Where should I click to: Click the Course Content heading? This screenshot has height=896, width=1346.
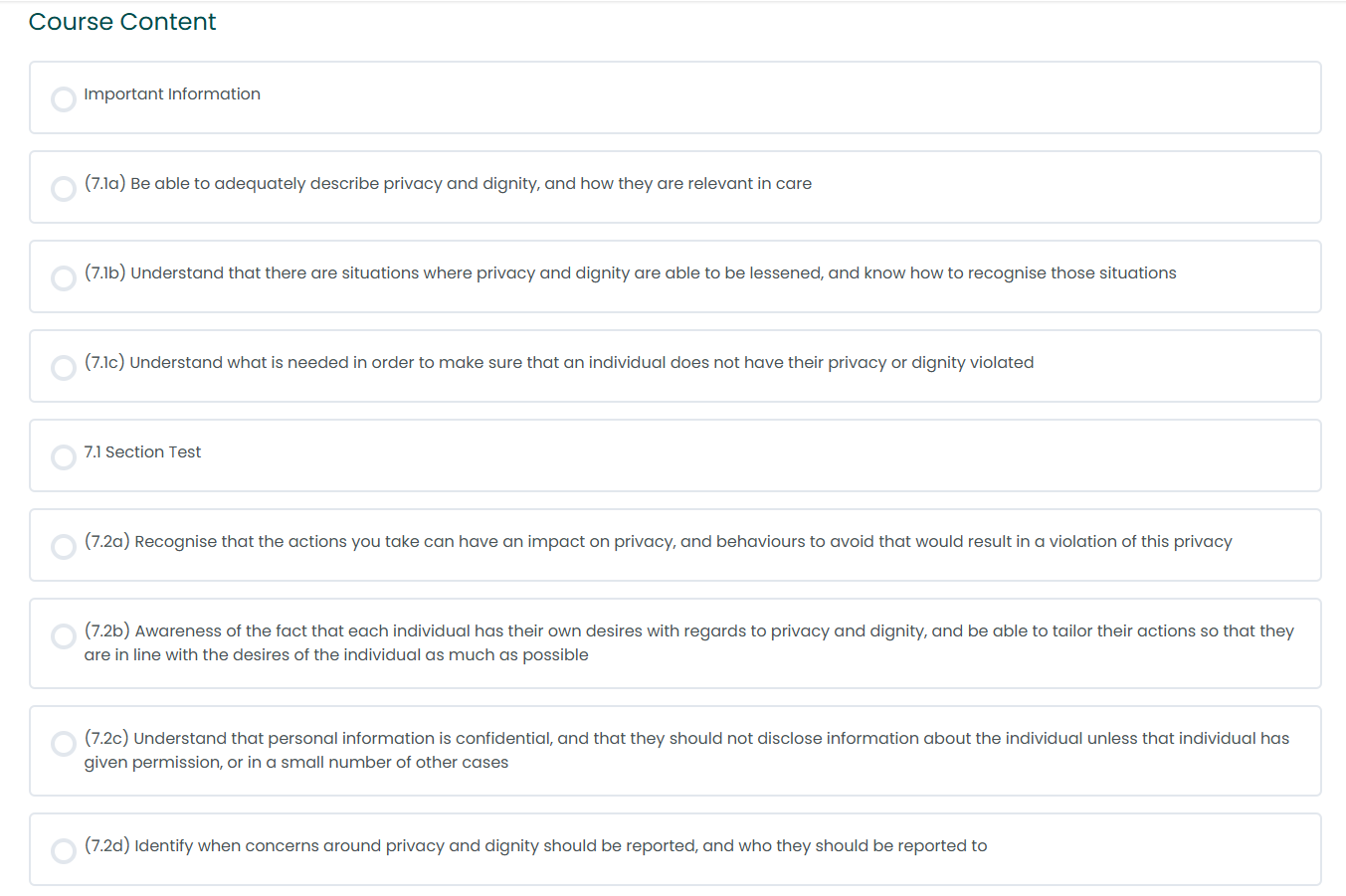tap(122, 22)
